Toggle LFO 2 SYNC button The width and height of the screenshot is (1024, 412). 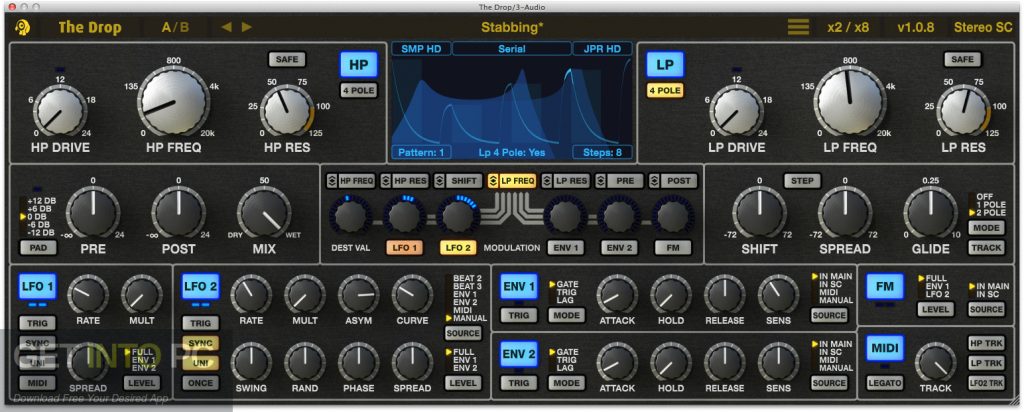[200, 343]
